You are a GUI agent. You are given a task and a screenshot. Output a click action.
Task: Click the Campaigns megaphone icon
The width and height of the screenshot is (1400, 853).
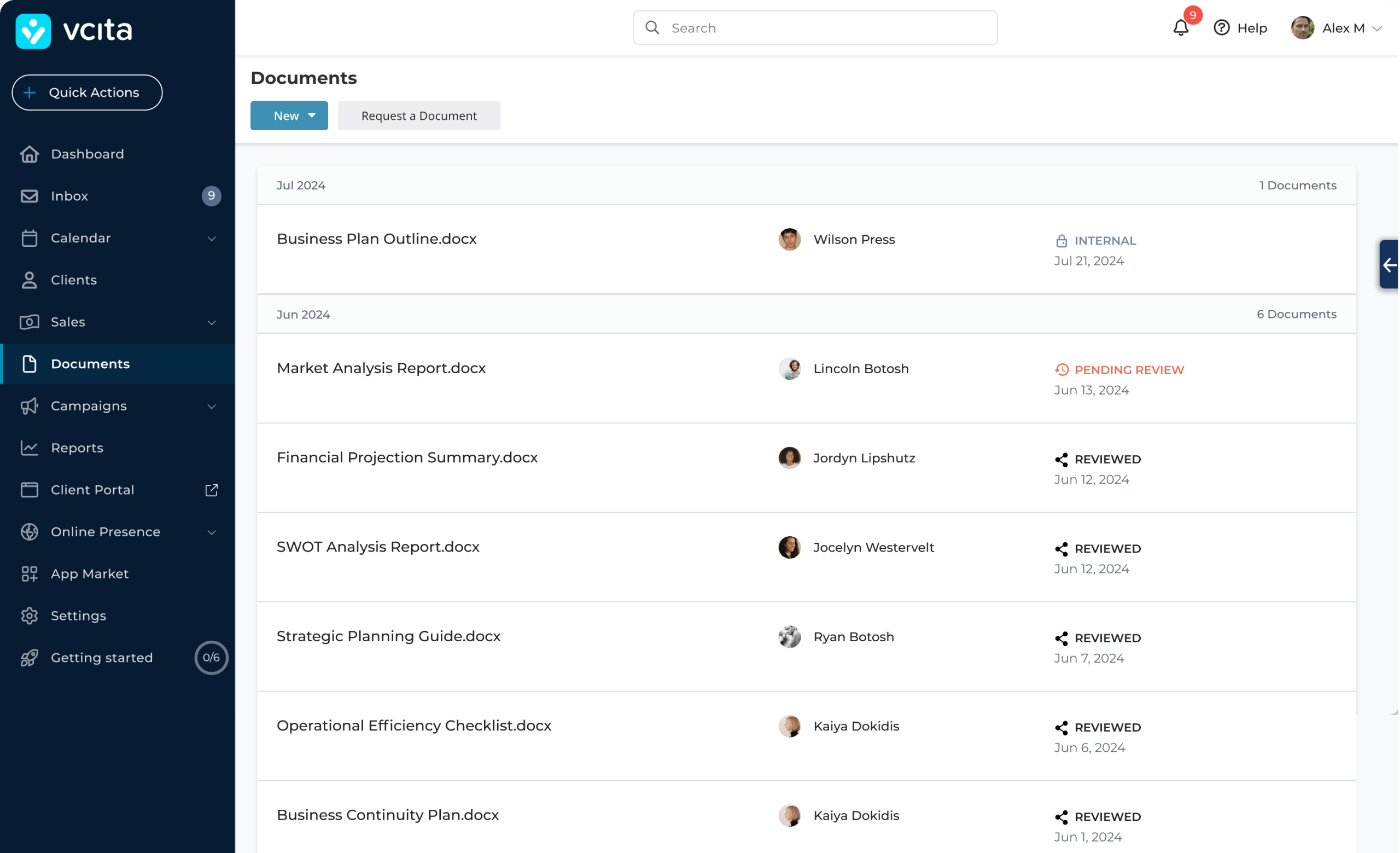(x=30, y=406)
